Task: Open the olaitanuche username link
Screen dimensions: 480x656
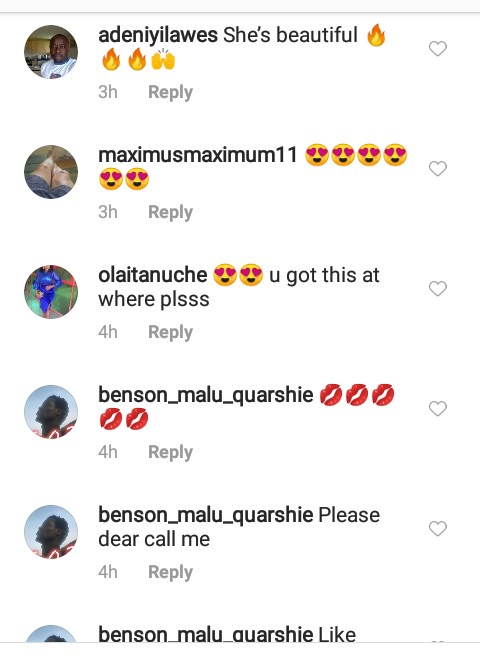Action: click(152, 275)
